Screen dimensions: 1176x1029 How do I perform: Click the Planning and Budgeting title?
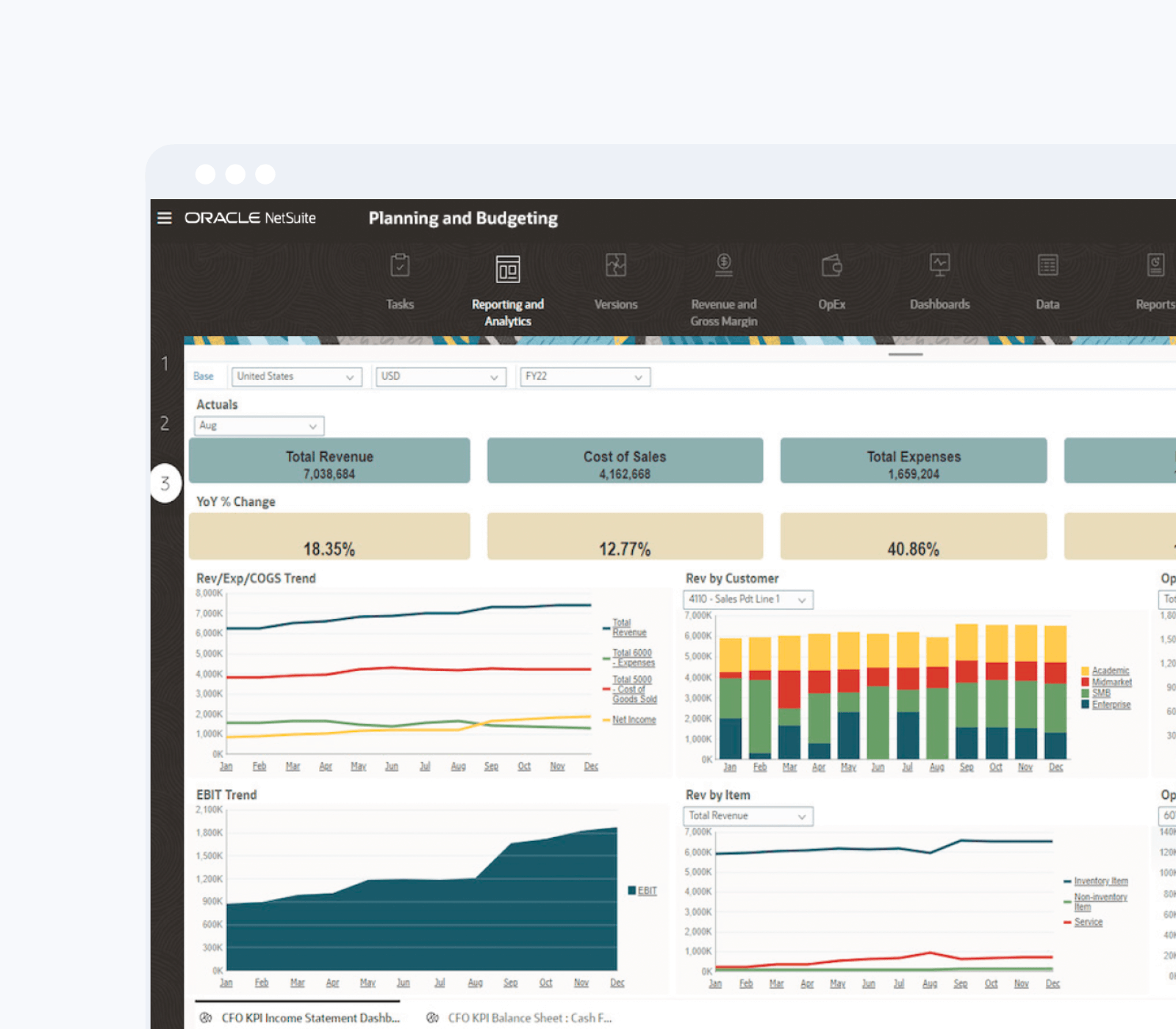click(463, 218)
